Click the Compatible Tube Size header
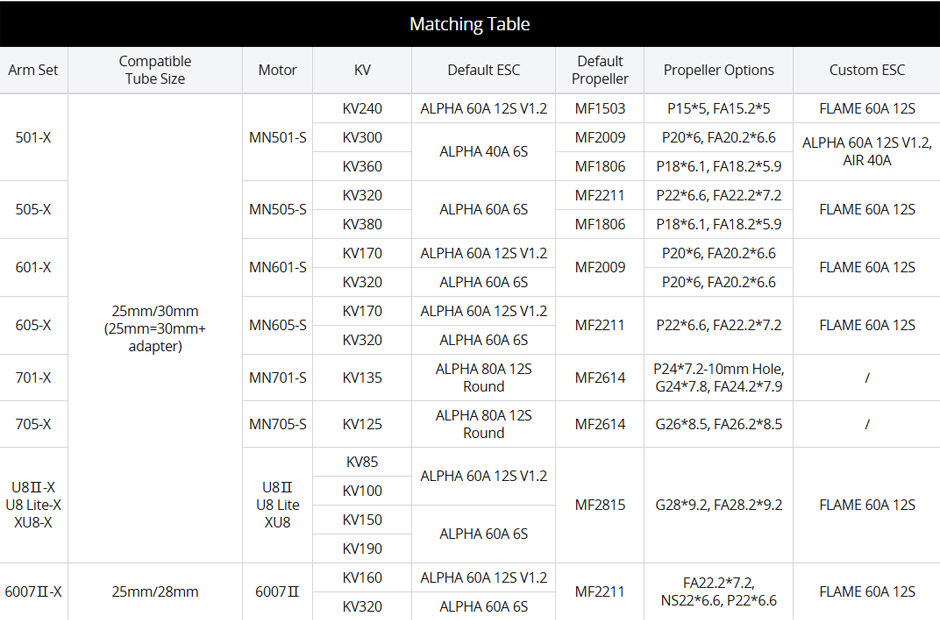Viewport: 940px width, 620px height. tap(155, 70)
